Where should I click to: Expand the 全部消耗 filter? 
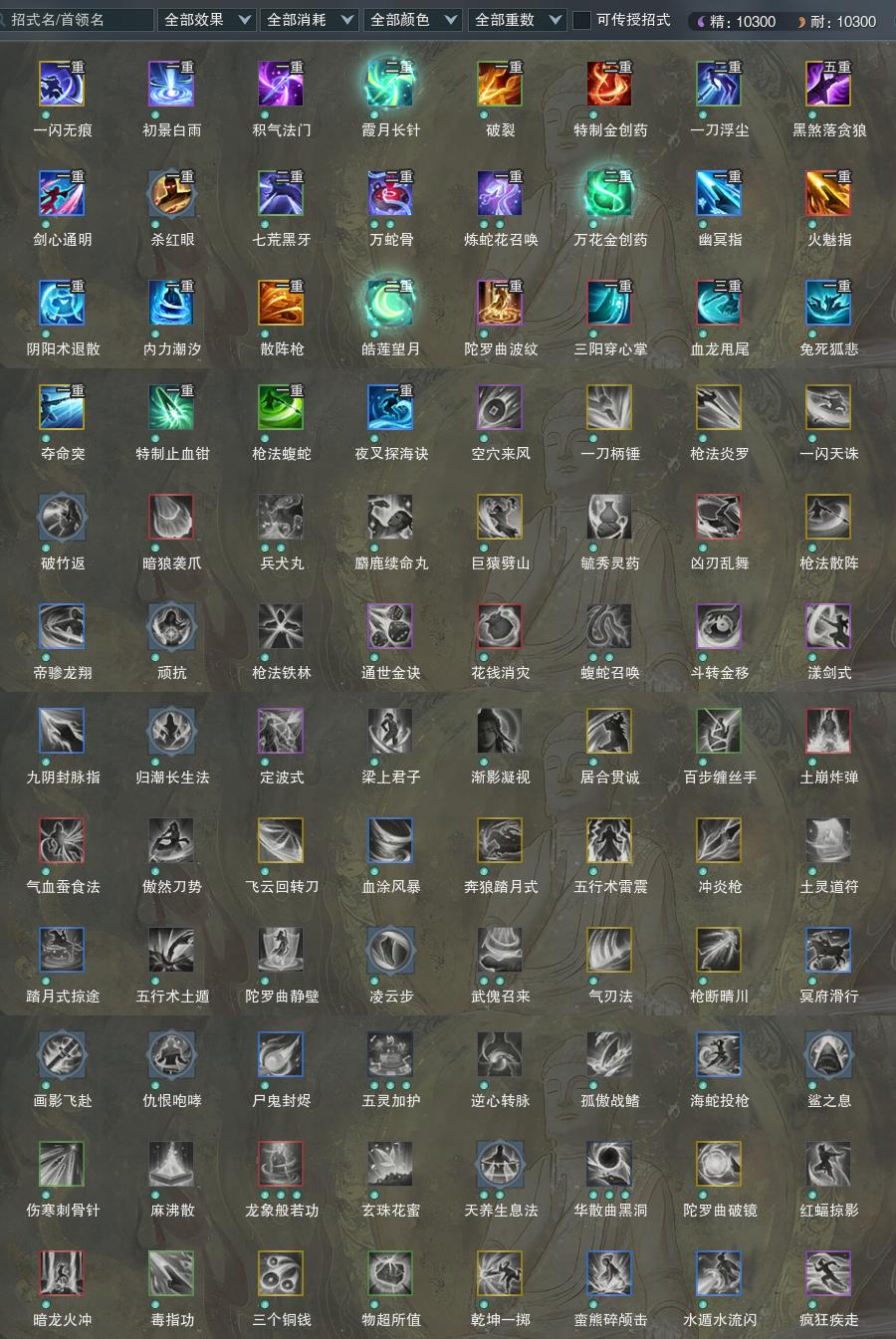coord(310,20)
